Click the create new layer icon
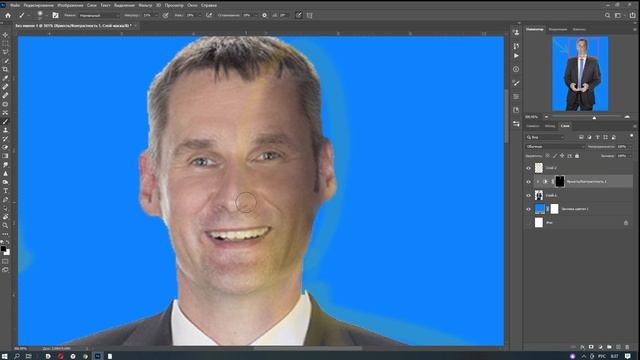This screenshot has height=360, width=640. coord(618,347)
